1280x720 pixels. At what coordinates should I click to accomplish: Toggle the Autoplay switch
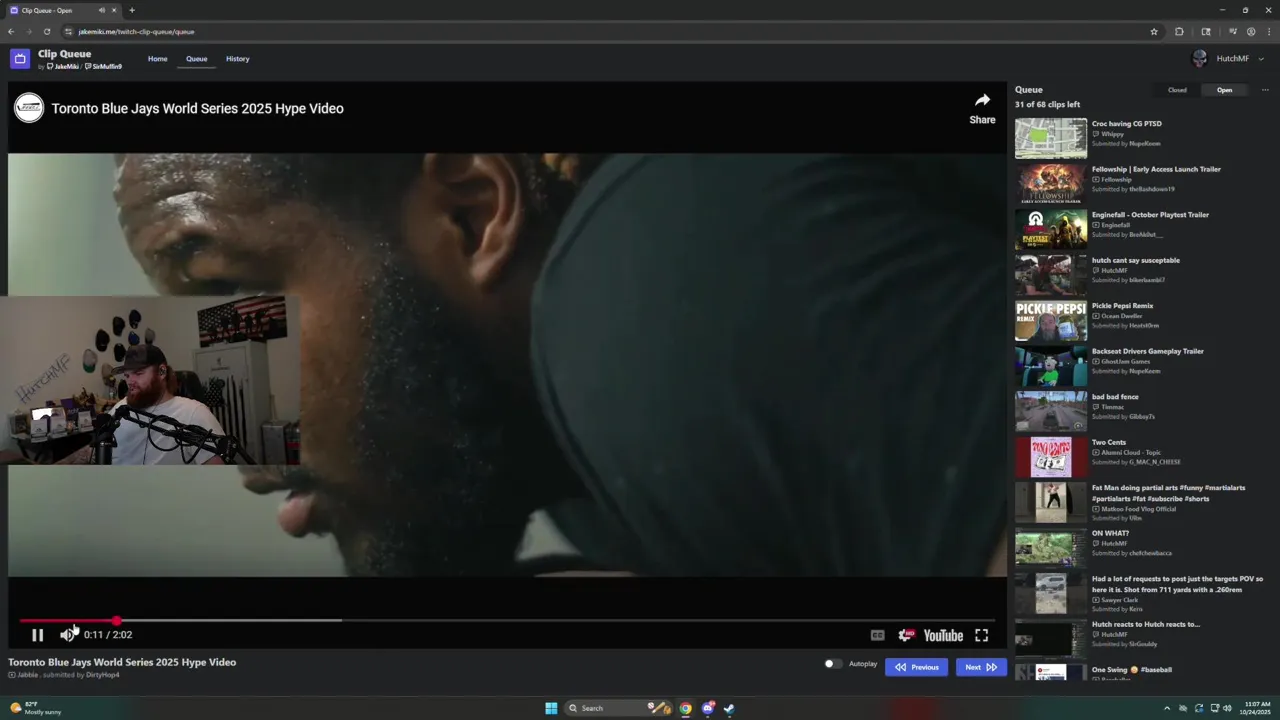[x=832, y=664]
